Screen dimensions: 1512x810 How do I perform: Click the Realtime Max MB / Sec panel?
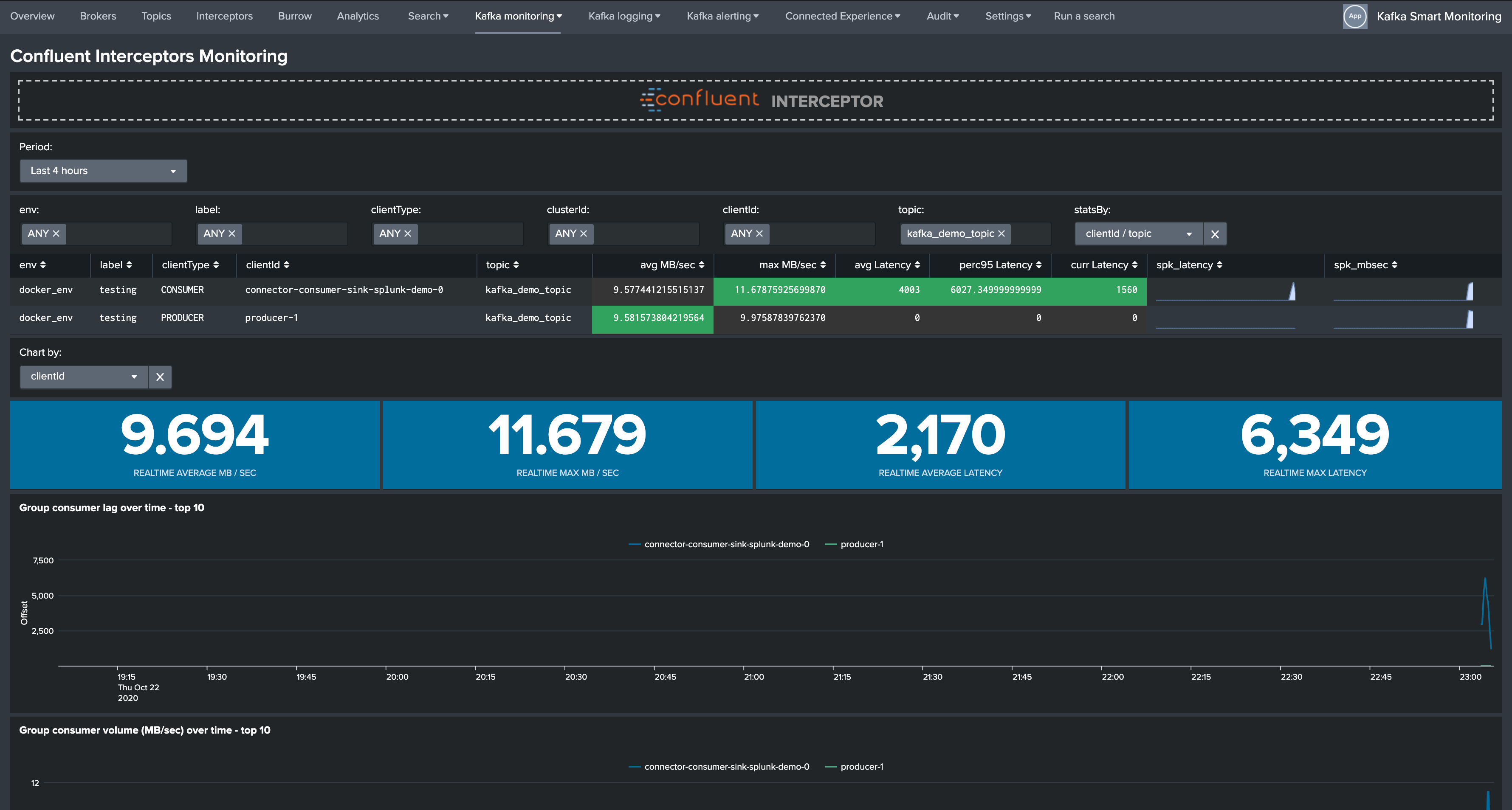567,444
